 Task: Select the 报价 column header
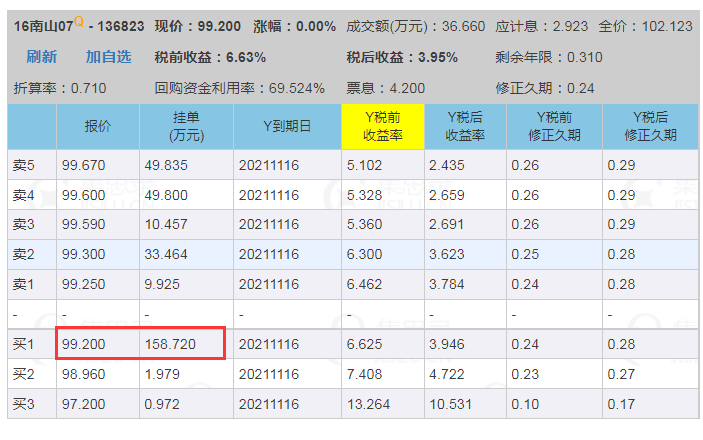click(x=97, y=126)
